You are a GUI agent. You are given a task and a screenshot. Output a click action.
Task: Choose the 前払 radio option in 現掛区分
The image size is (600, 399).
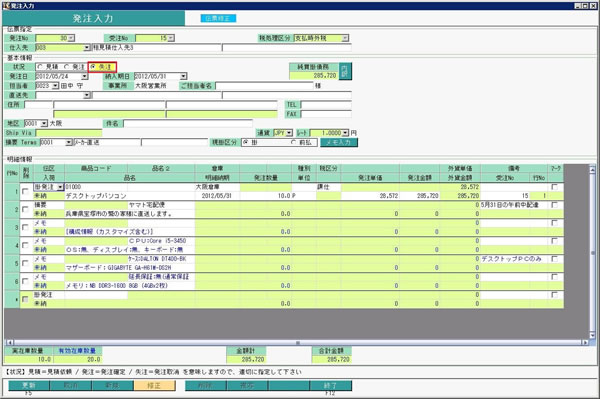[293, 142]
